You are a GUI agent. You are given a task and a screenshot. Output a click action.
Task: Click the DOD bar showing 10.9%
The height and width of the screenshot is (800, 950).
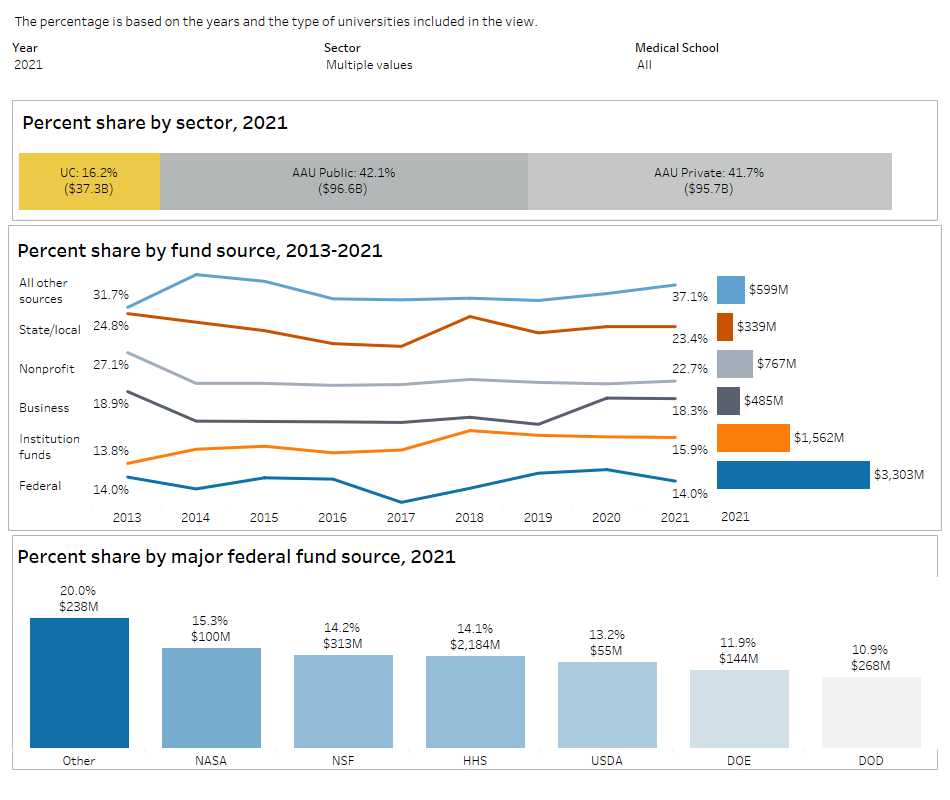coord(870,709)
